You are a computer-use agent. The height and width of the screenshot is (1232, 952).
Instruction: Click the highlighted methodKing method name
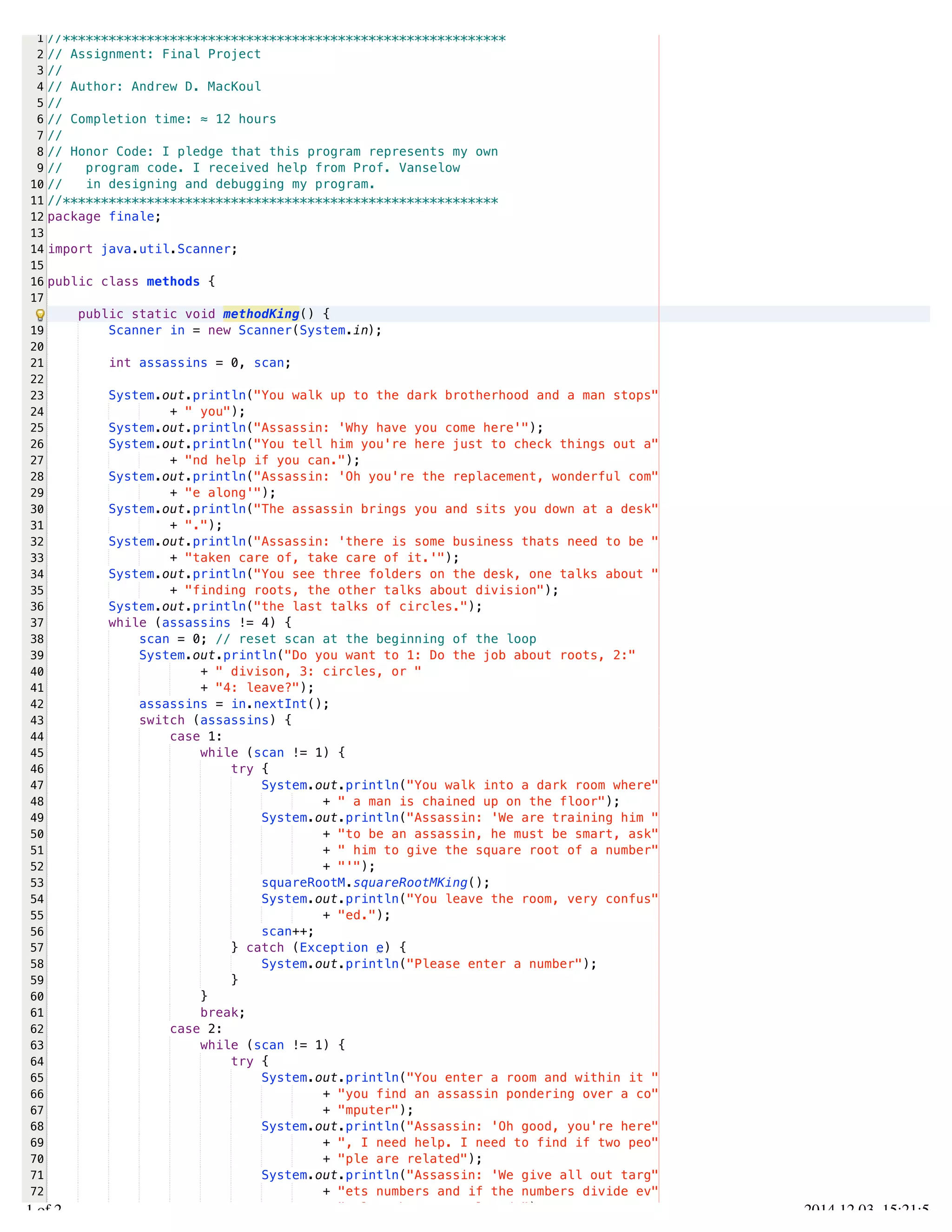point(261,314)
